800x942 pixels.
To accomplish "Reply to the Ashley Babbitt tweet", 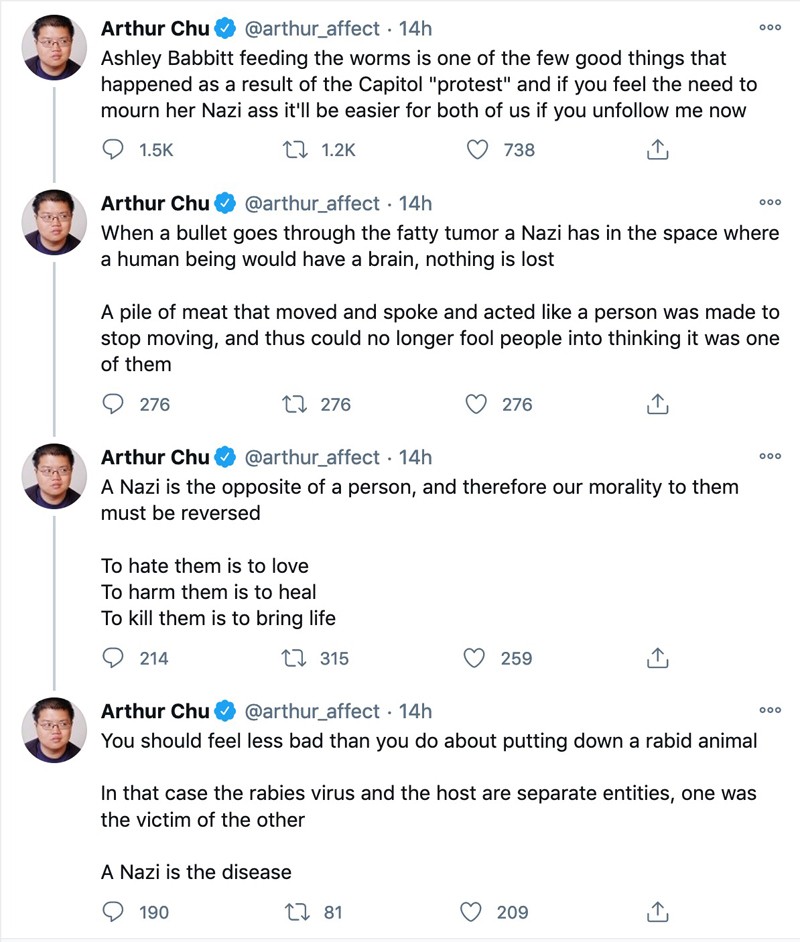I will pyautogui.click(x=113, y=149).
